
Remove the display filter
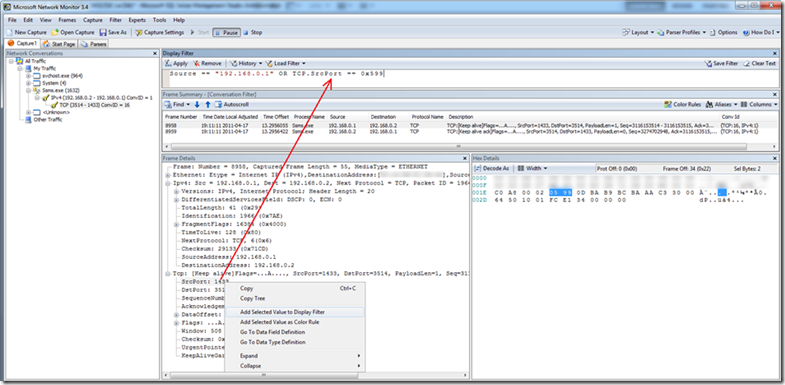[207, 64]
